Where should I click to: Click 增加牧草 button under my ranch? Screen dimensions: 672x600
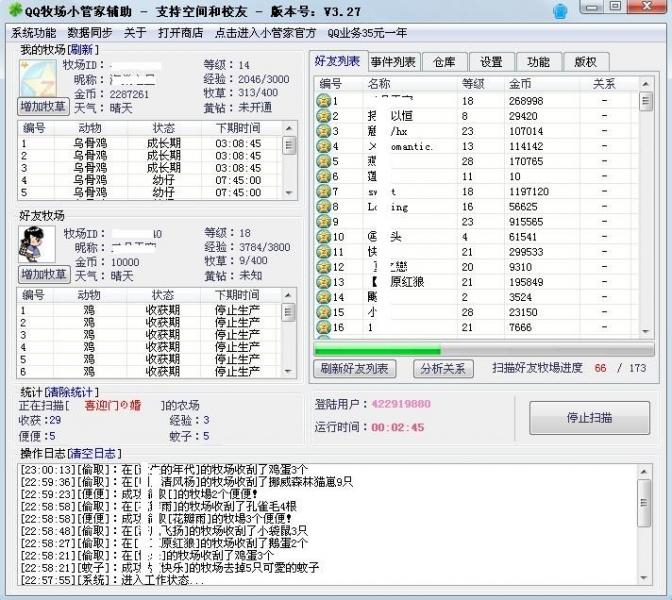pyautogui.click(x=43, y=106)
